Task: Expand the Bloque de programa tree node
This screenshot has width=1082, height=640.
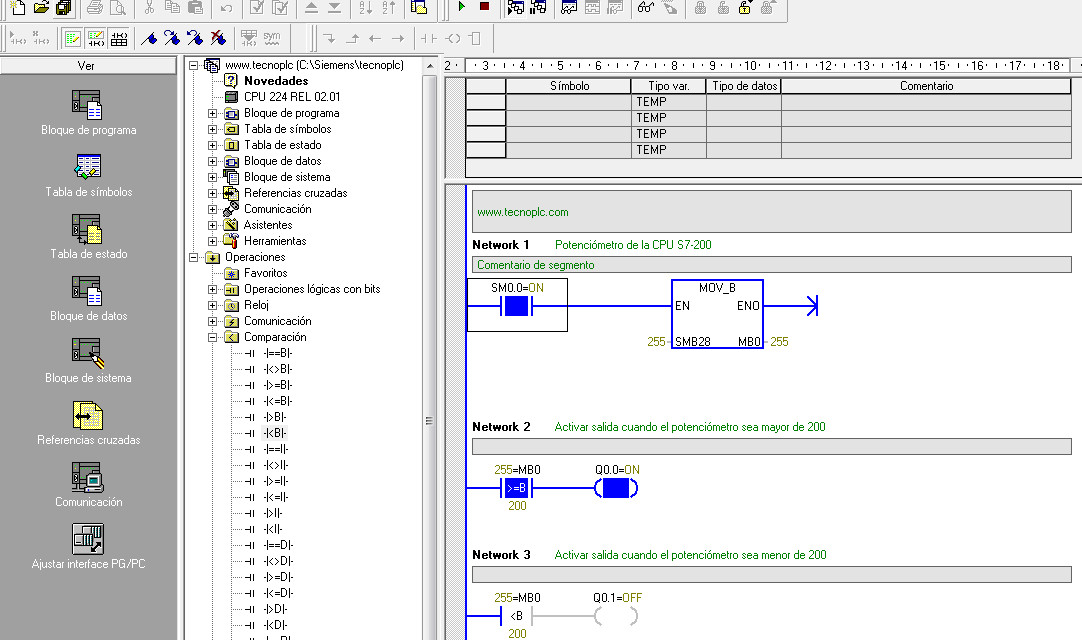Action: [212, 113]
